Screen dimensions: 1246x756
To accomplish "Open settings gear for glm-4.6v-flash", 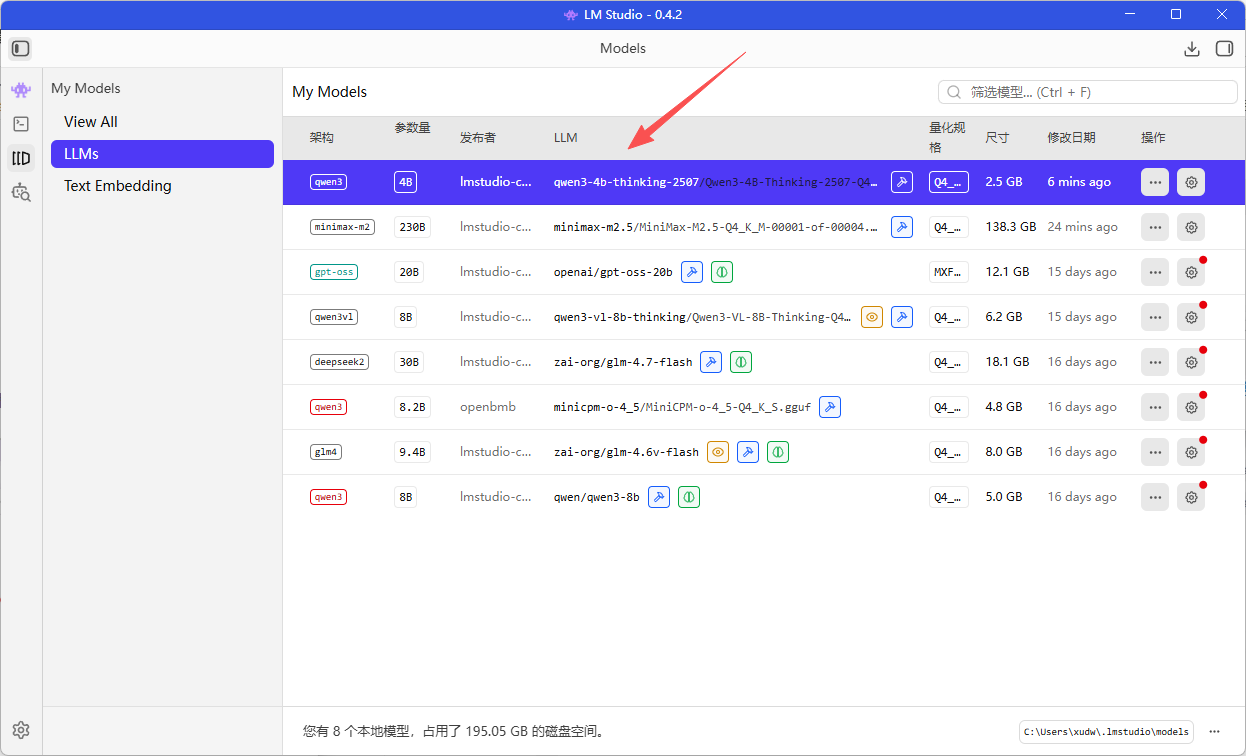I will pyautogui.click(x=1191, y=452).
